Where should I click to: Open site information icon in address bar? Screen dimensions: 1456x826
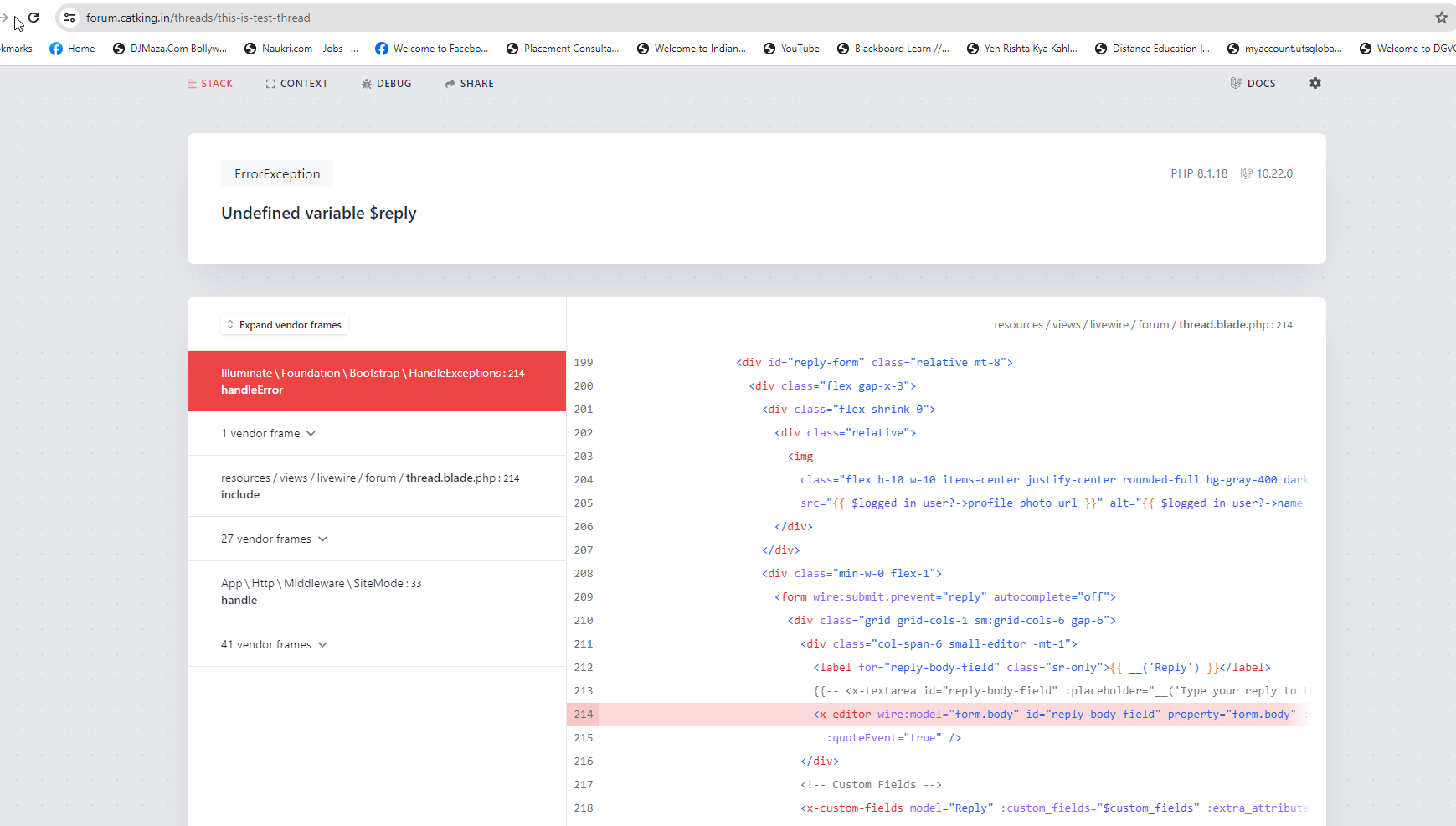[x=69, y=18]
